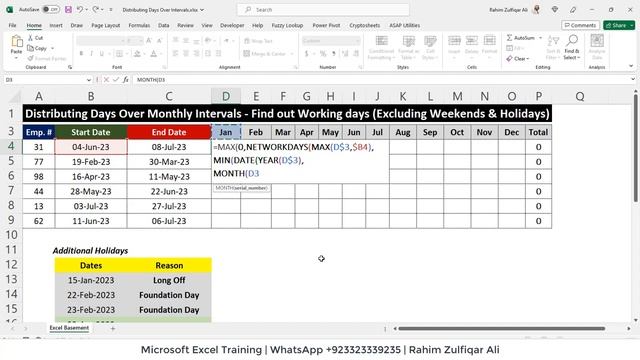Open Clipboard group dialog launcher

tap(70, 67)
